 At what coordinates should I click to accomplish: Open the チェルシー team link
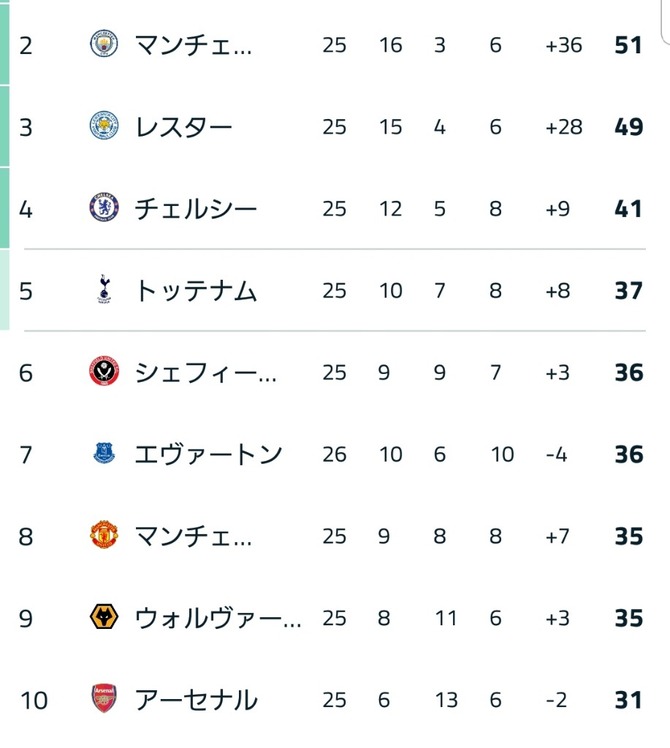[x=196, y=209]
